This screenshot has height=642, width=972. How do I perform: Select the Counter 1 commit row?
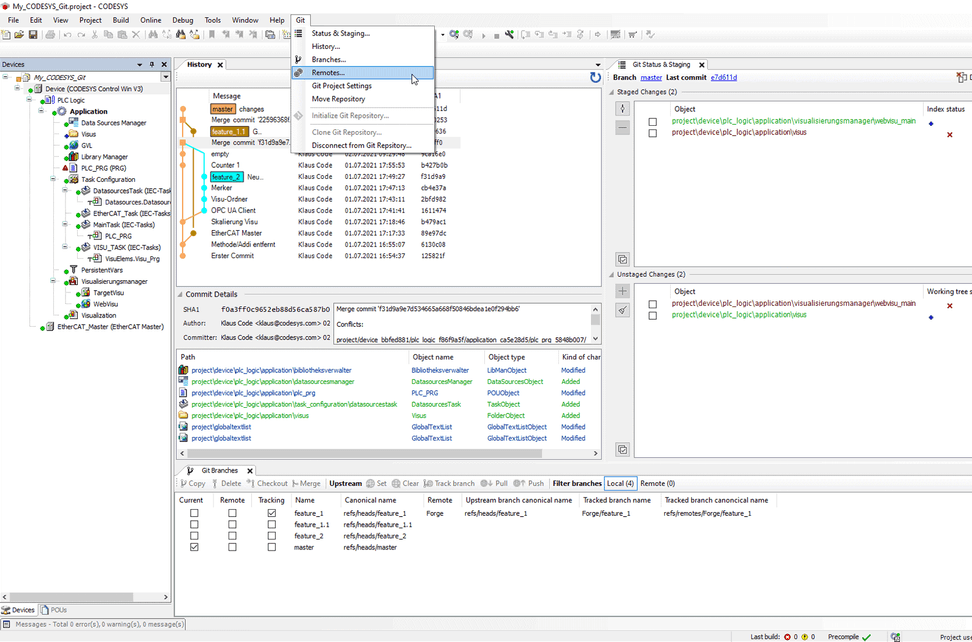(319, 165)
